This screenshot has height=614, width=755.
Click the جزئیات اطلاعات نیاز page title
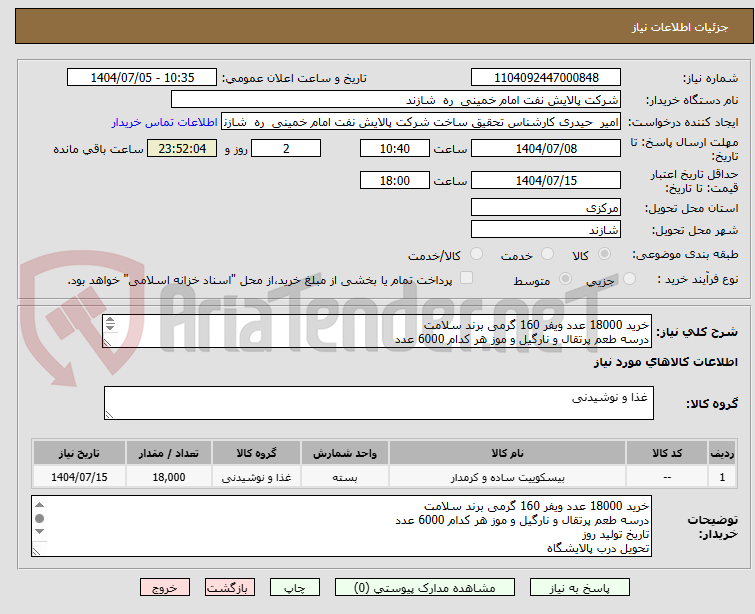680,27
